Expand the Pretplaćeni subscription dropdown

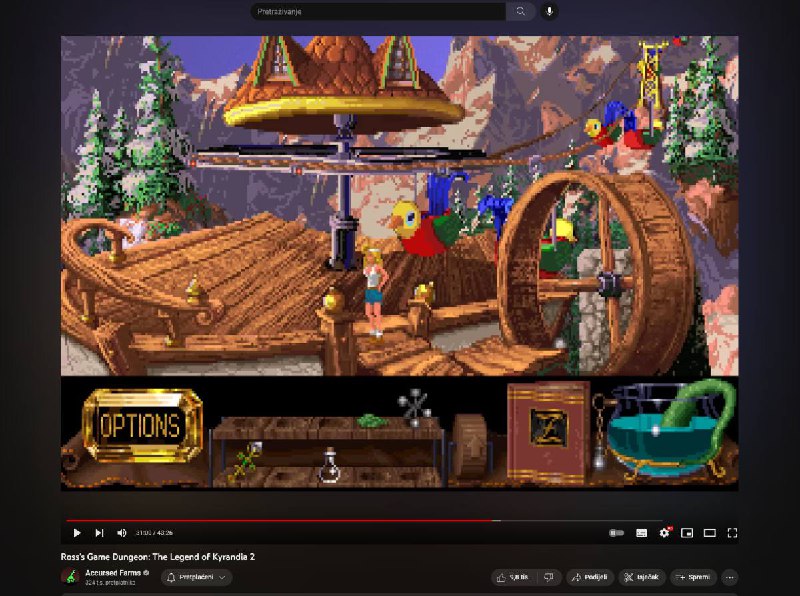pyautogui.click(x=196, y=577)
